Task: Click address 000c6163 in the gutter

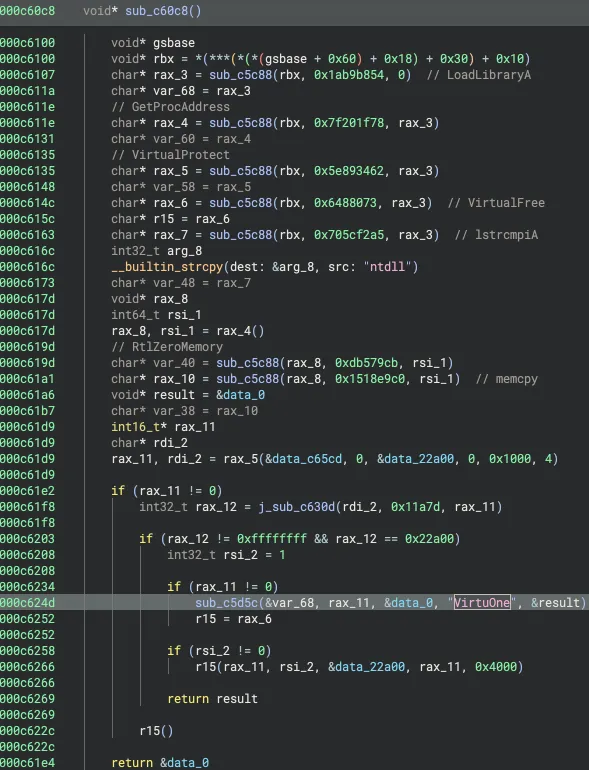Action: point(28,235)
